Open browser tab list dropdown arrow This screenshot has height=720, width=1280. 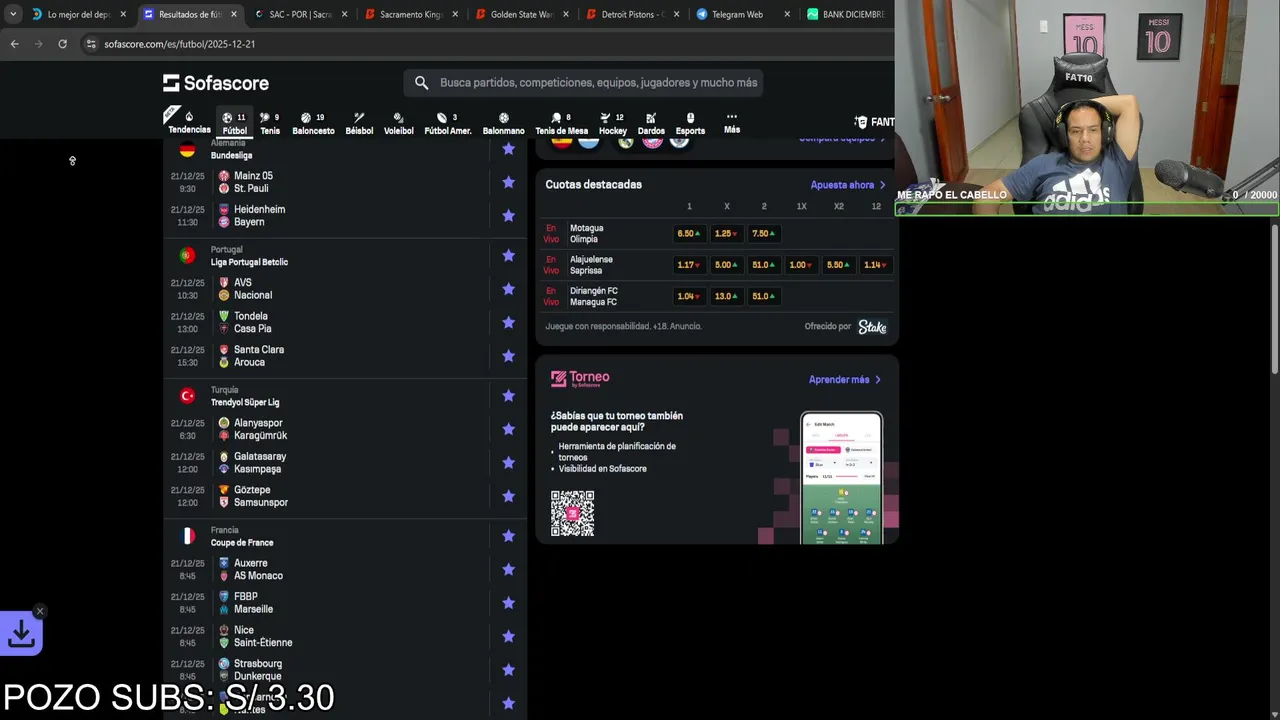[14, 14]
